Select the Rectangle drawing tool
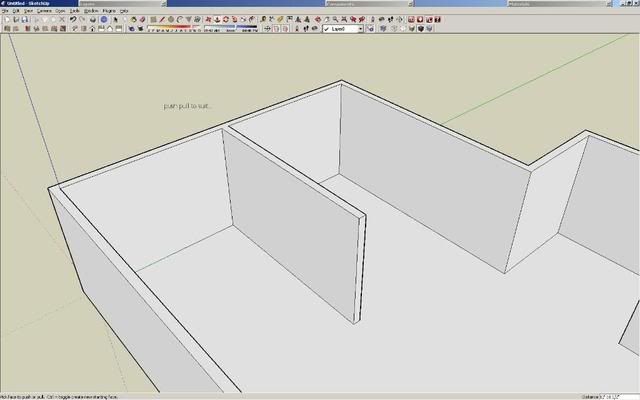 click(153, 20)
